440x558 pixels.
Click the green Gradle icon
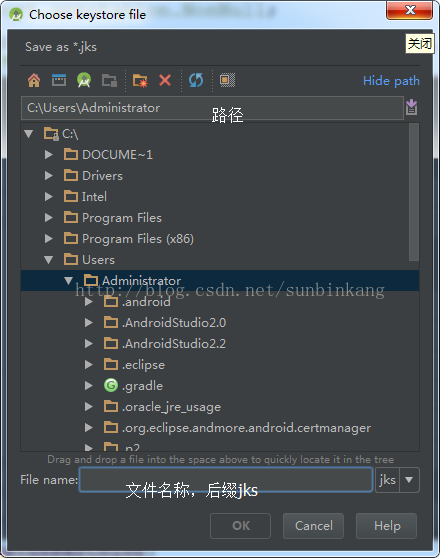111,385
